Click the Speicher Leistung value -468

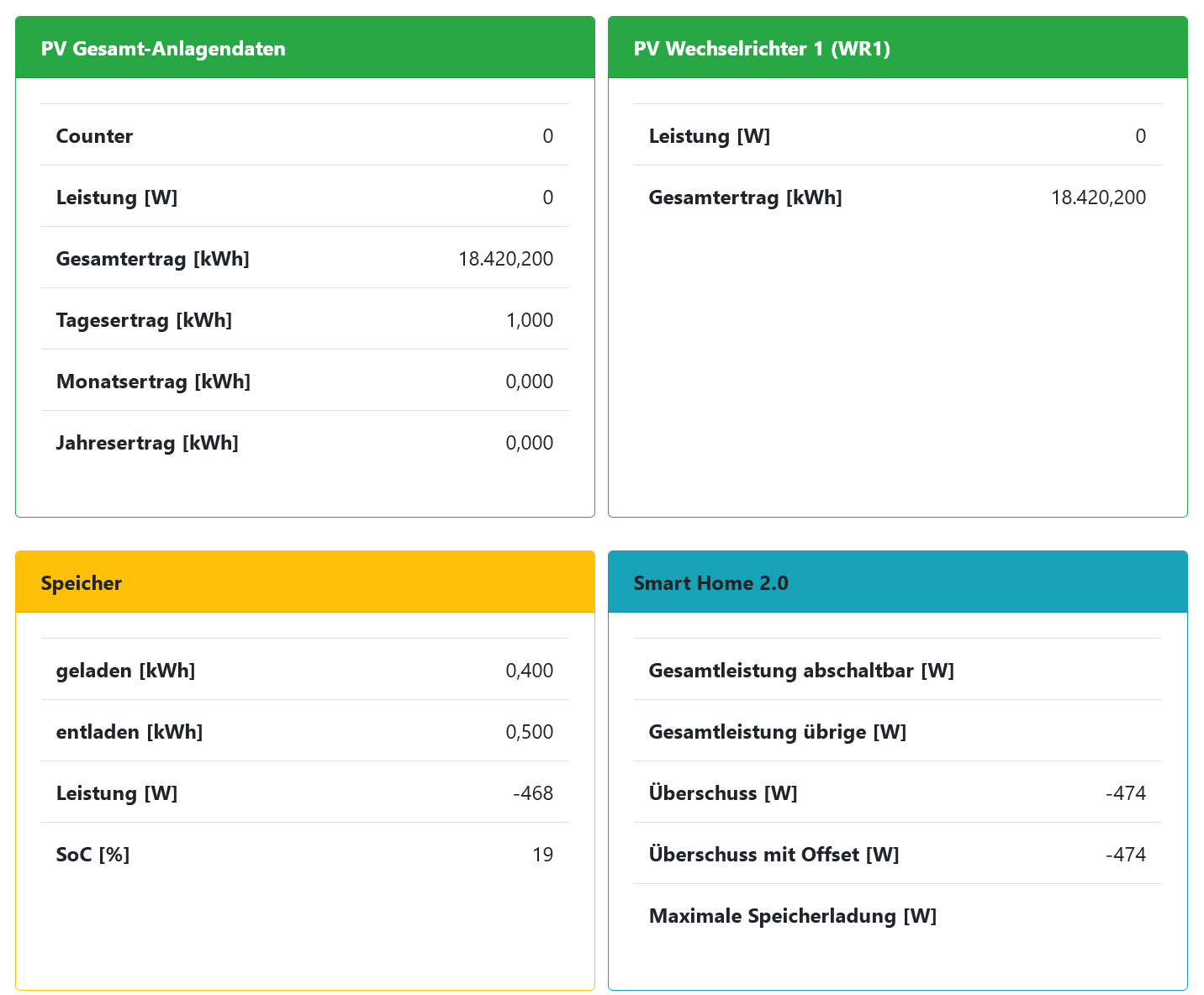tap(533, 793)
